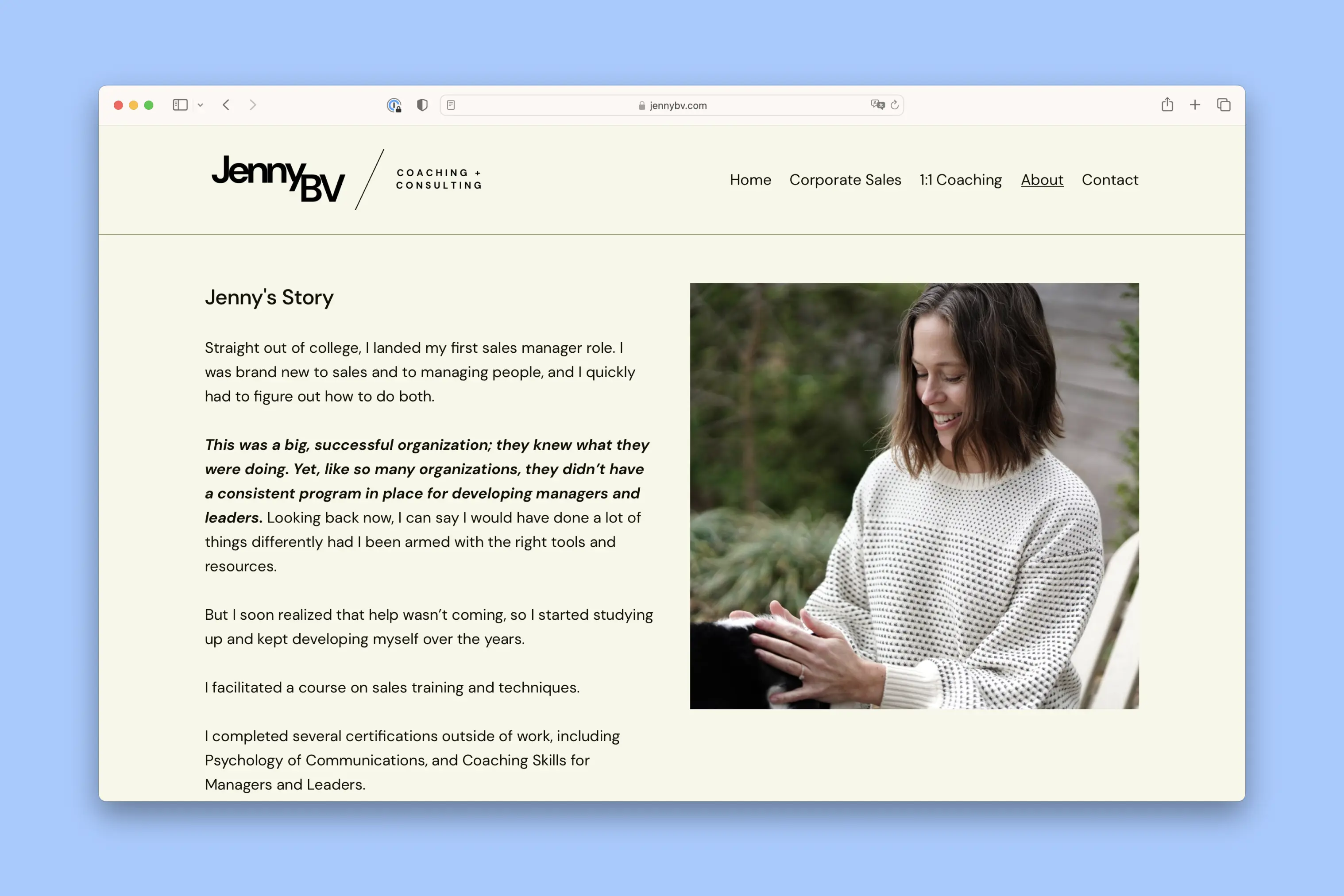
Task: Select the 1:1 Coaching menu item
Action: click(960, 180)
